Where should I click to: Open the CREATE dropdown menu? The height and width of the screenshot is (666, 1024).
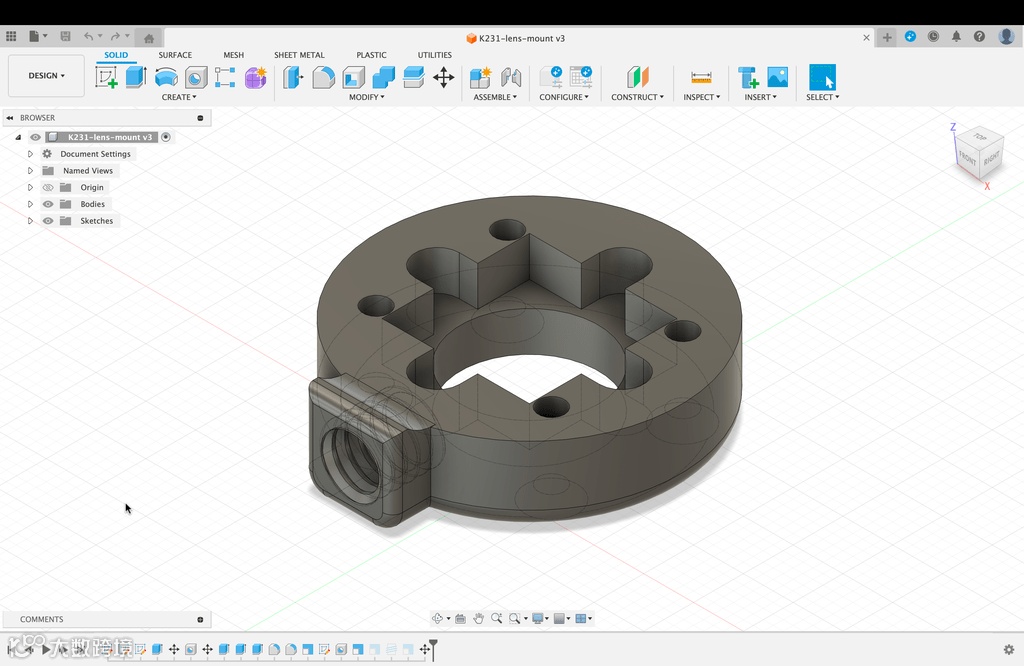[179, 97]
